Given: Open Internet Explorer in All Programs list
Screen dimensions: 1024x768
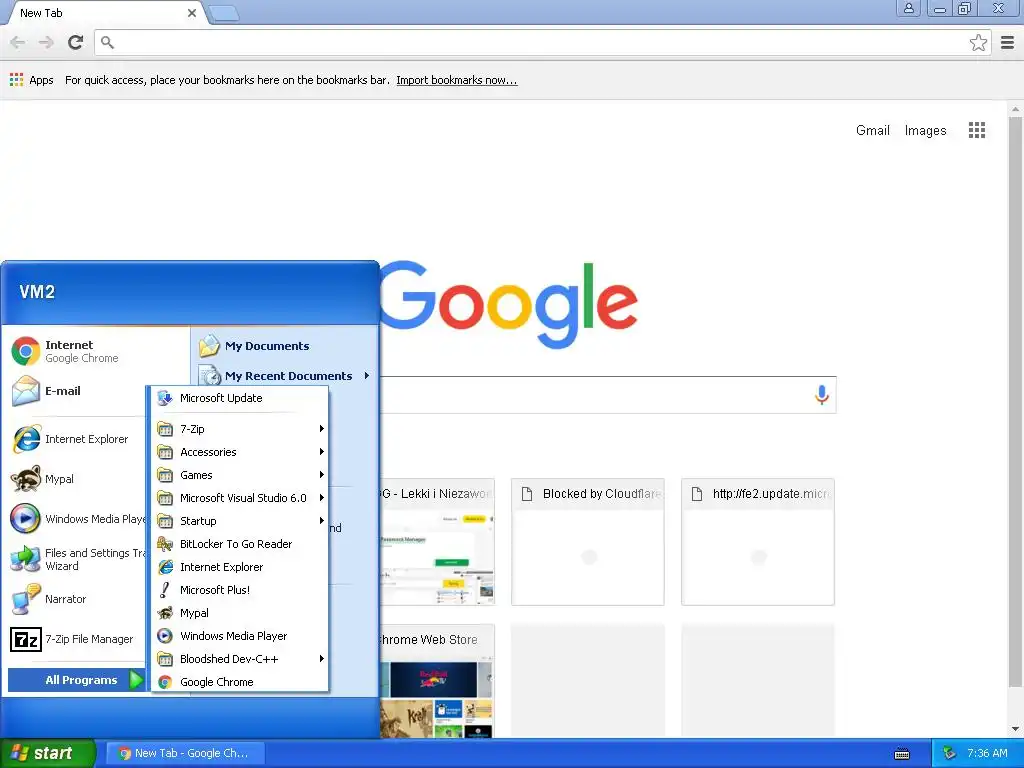Looking at the screenshot, I should pyautogui.click(x=240, y=567).
